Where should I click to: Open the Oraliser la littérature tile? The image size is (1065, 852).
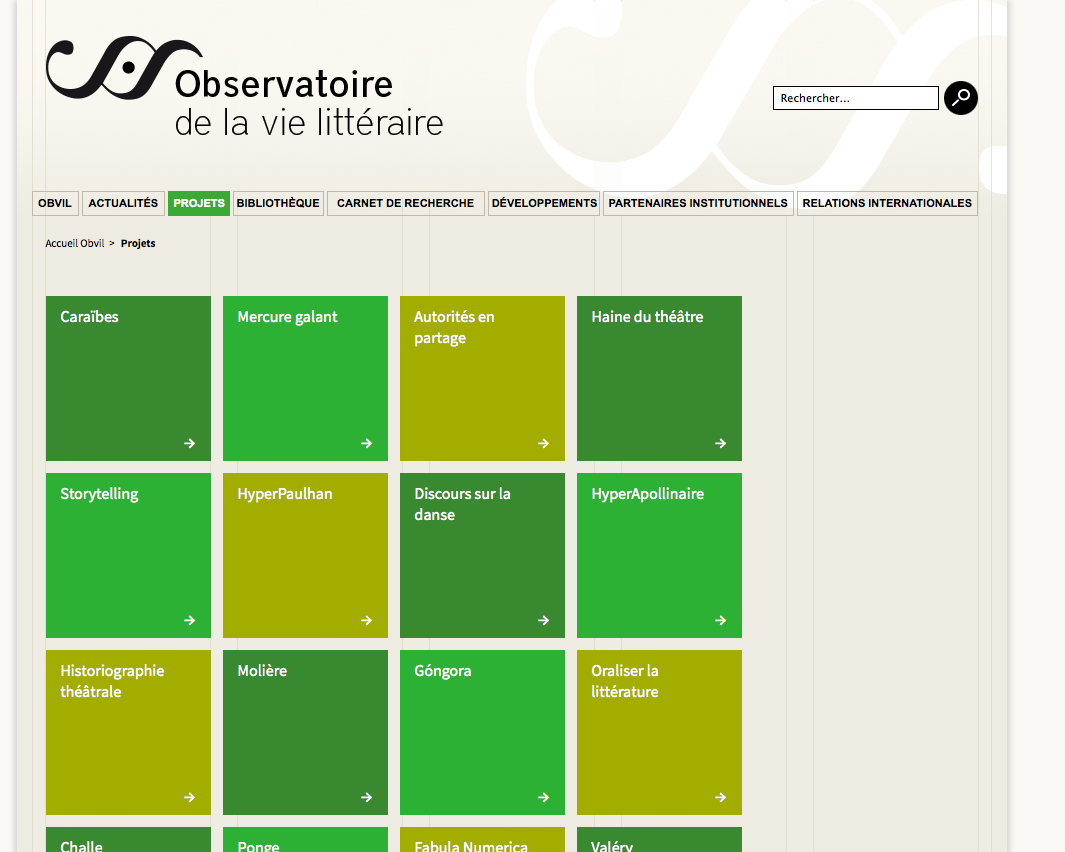coord(659,732)
